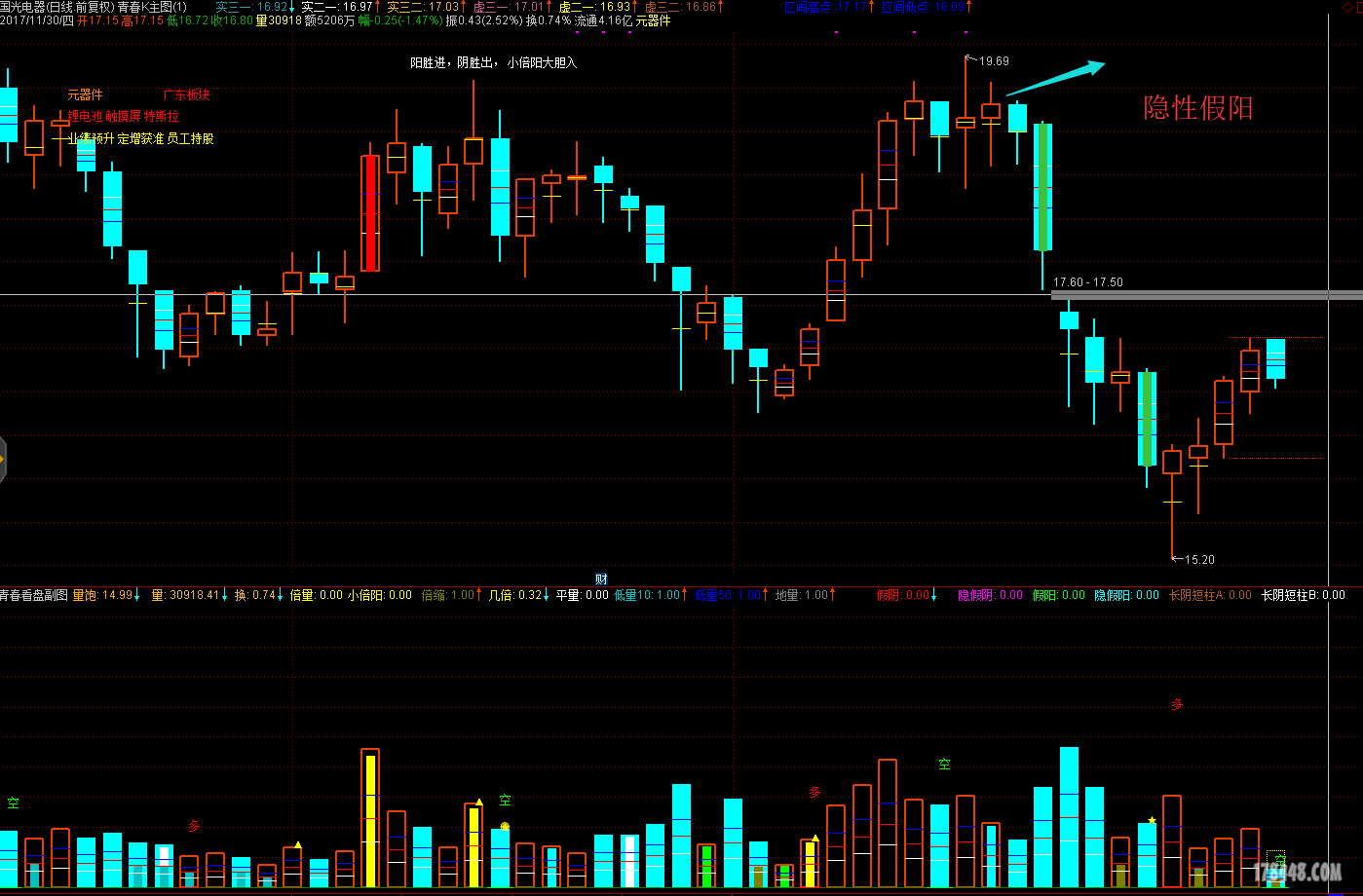Select the 小倍阳: 0.00 indicator value

[x=380, y=594]
